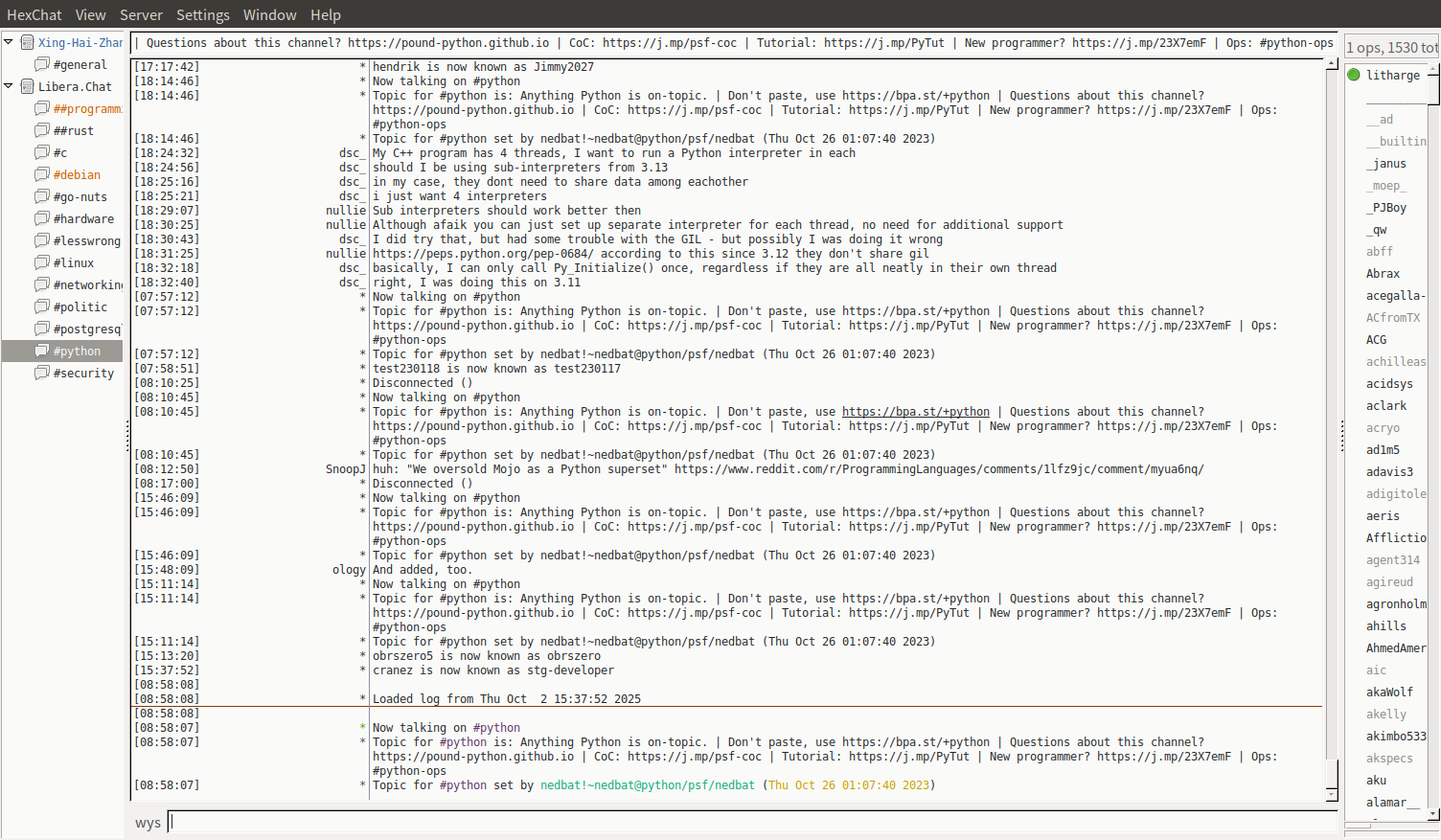The height and width of the screenshot is (840, 1441).
Task: Click the green status dot beside litharge
Action: tap(1354, 75)
